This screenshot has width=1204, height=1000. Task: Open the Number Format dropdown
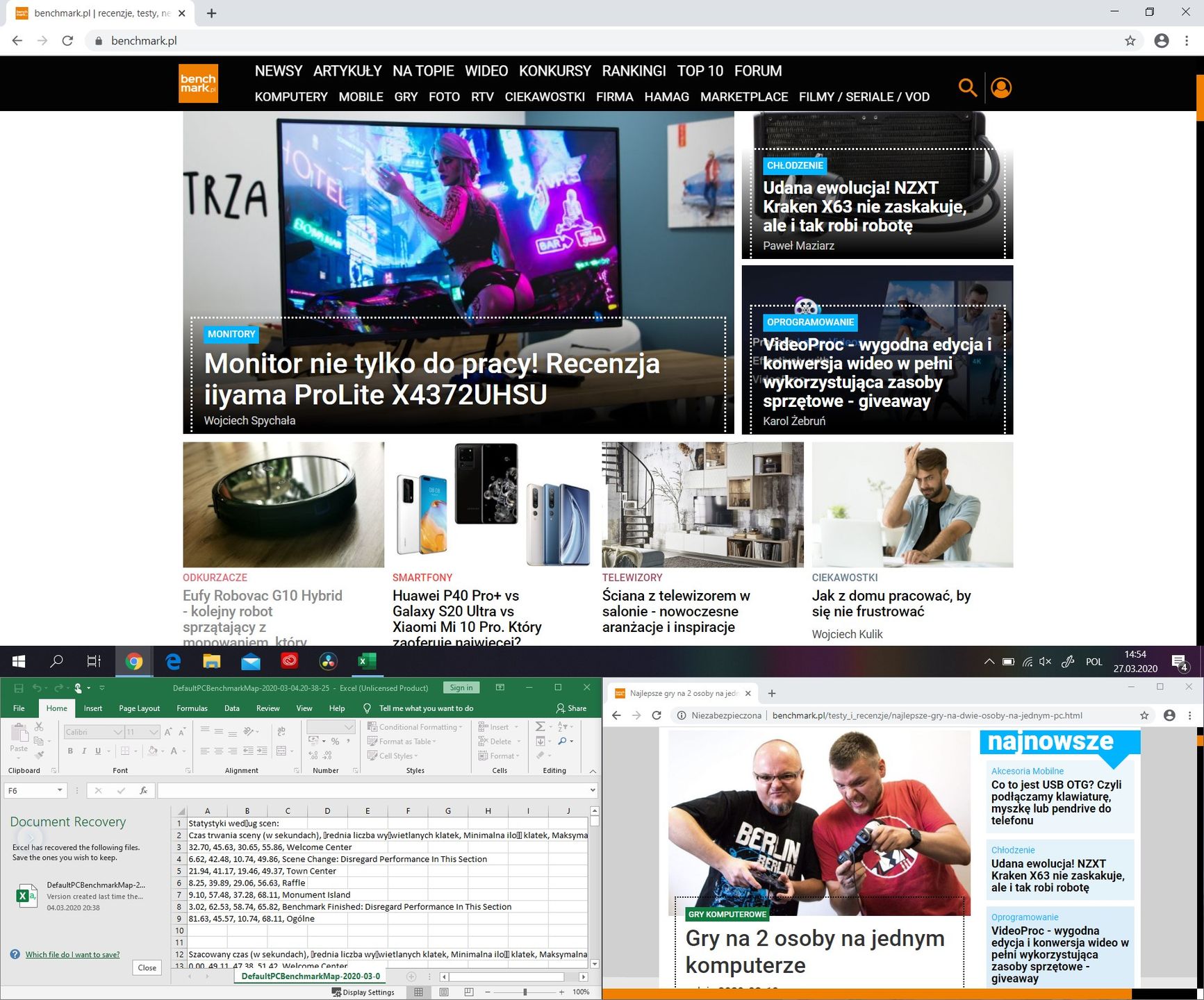click(x=349, y=726)
